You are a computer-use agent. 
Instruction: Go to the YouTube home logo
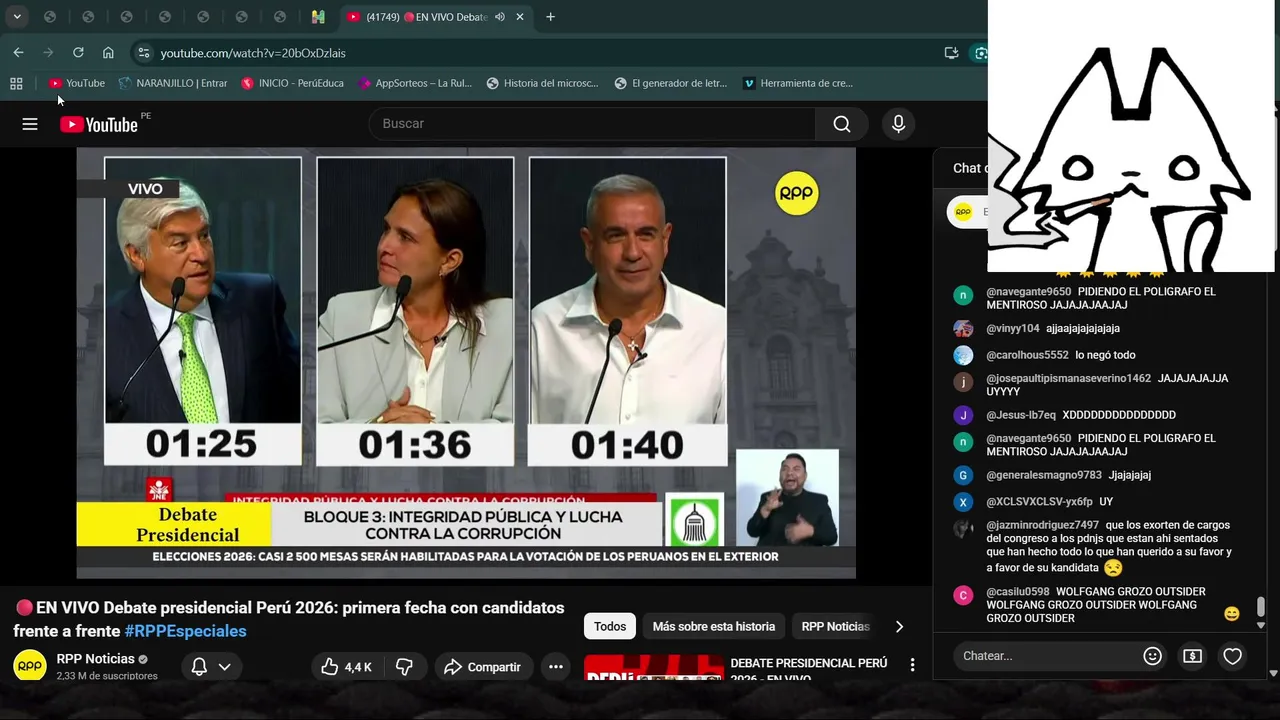[99, 124]
